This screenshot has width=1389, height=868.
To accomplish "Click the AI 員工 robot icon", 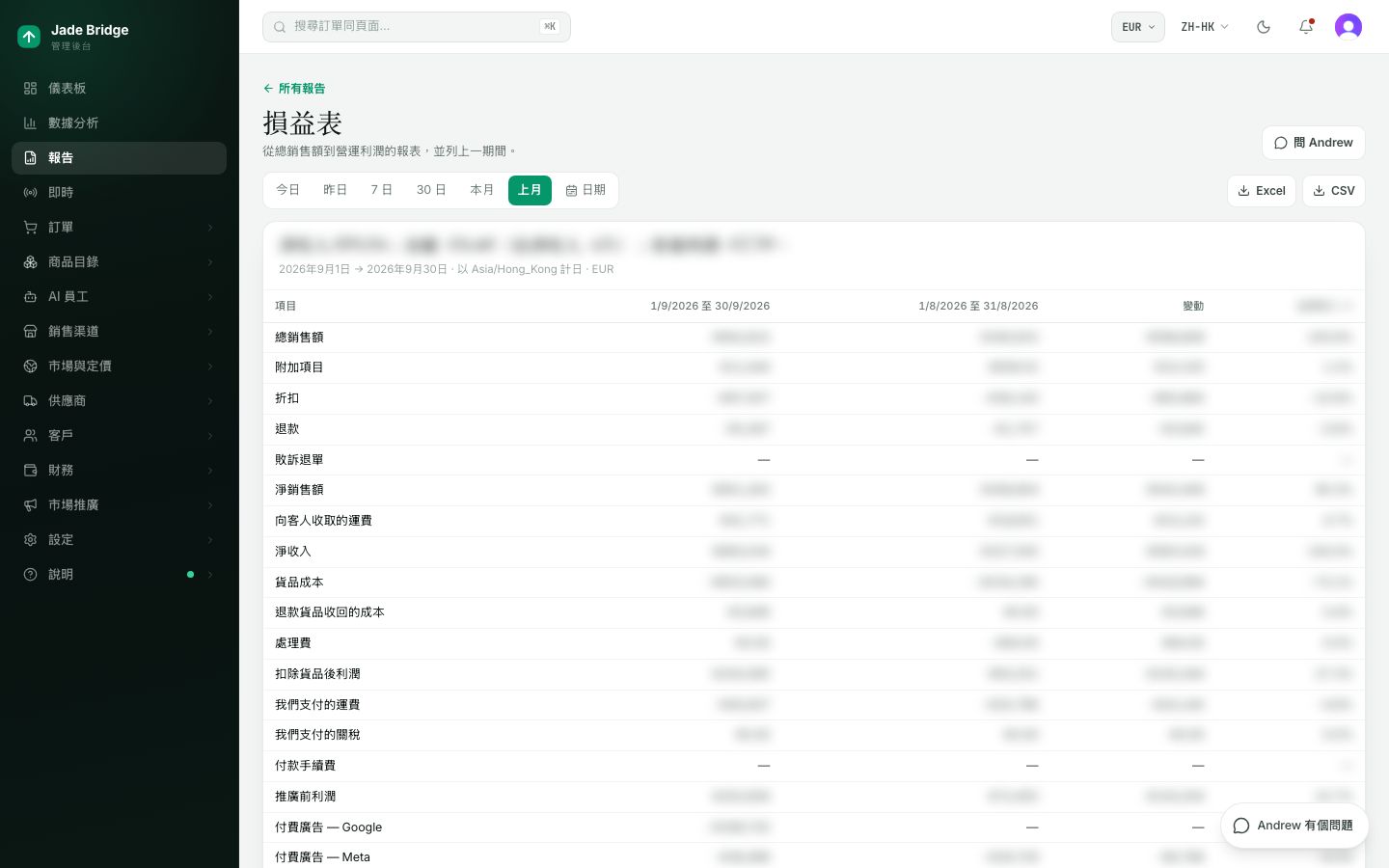I will [30, 296].
